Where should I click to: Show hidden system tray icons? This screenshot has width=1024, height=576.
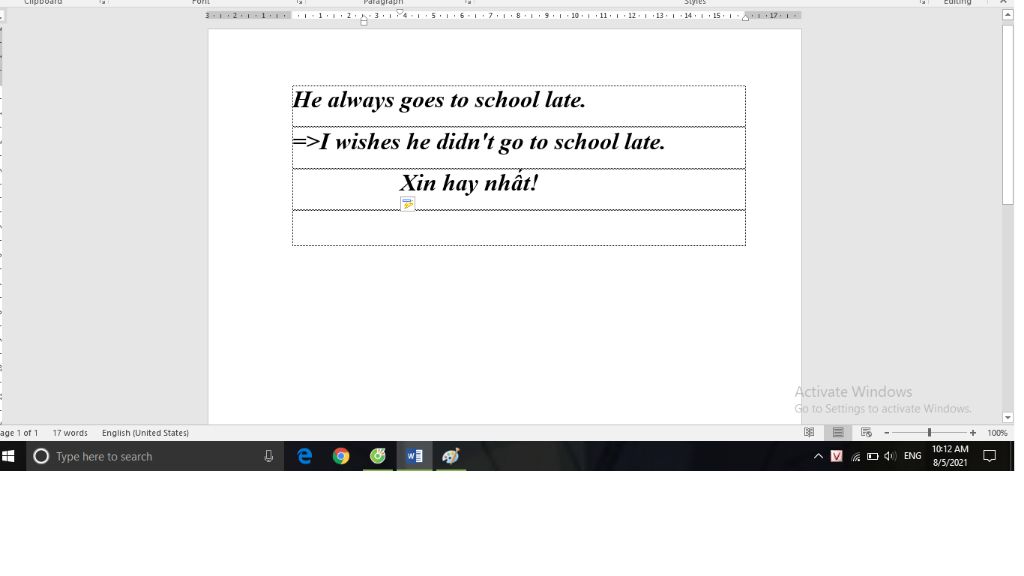[x=818, y=456]
